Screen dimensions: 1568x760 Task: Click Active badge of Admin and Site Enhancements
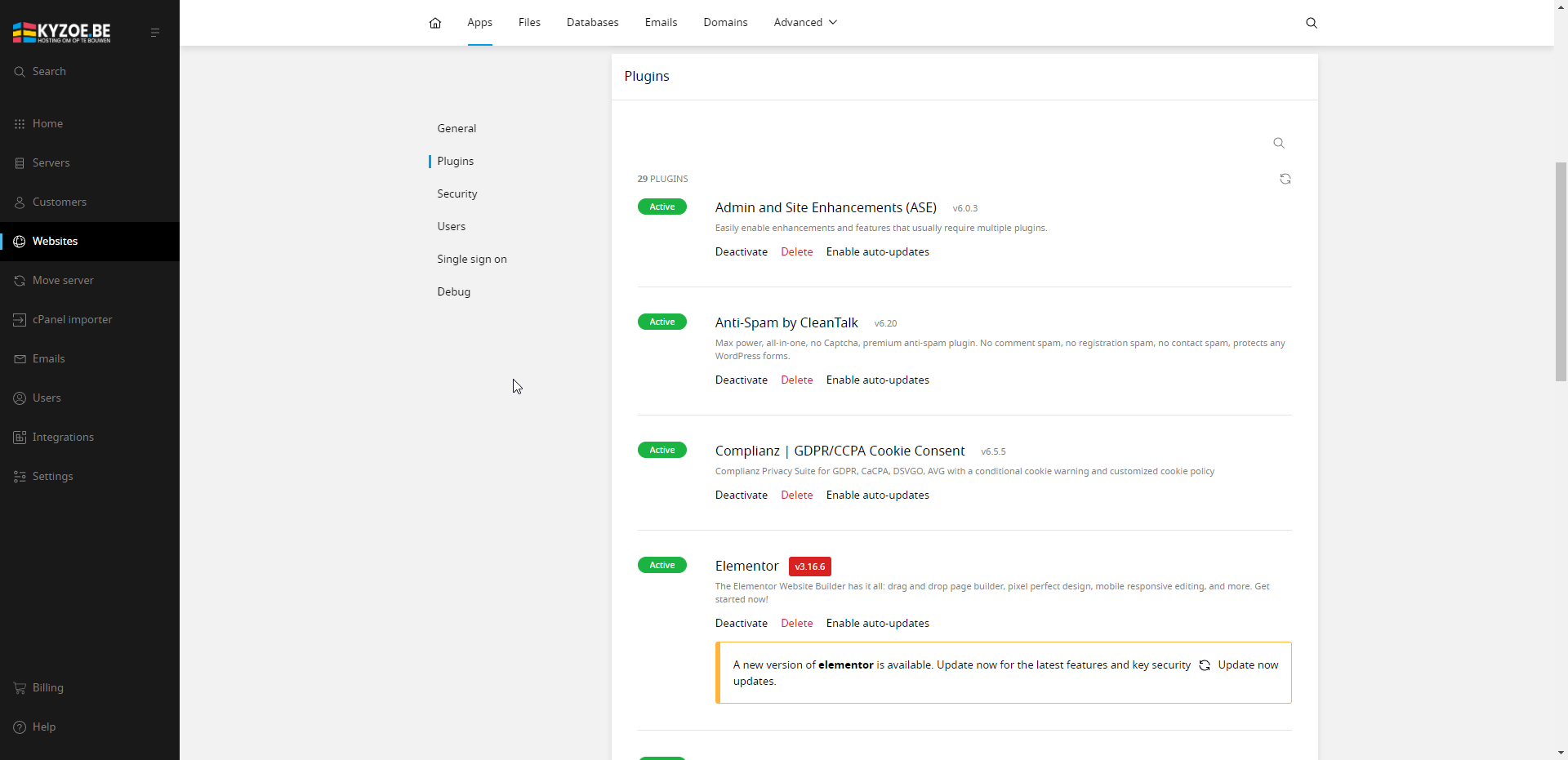662,207
